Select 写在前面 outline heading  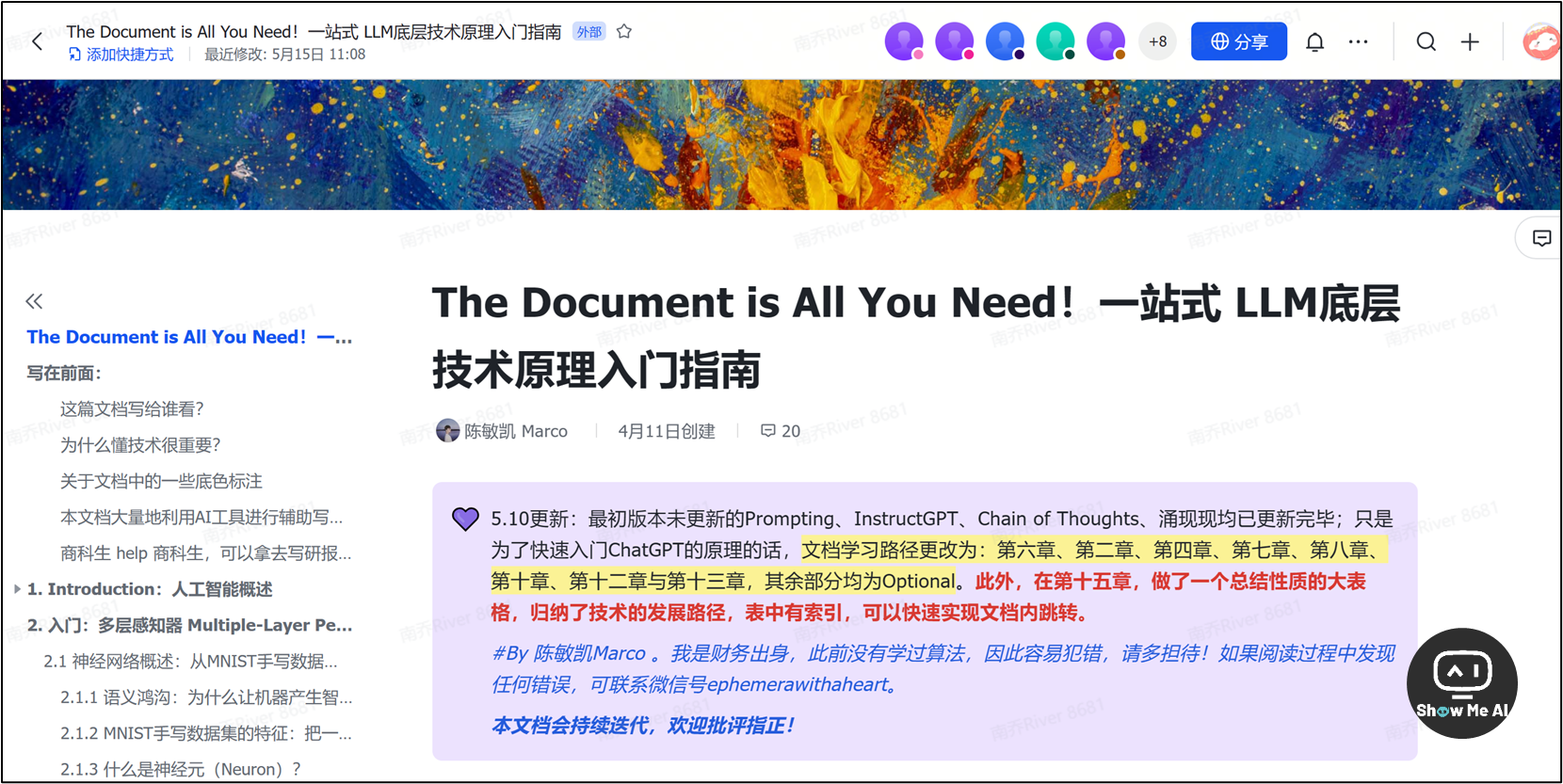[x=64, y=373]
